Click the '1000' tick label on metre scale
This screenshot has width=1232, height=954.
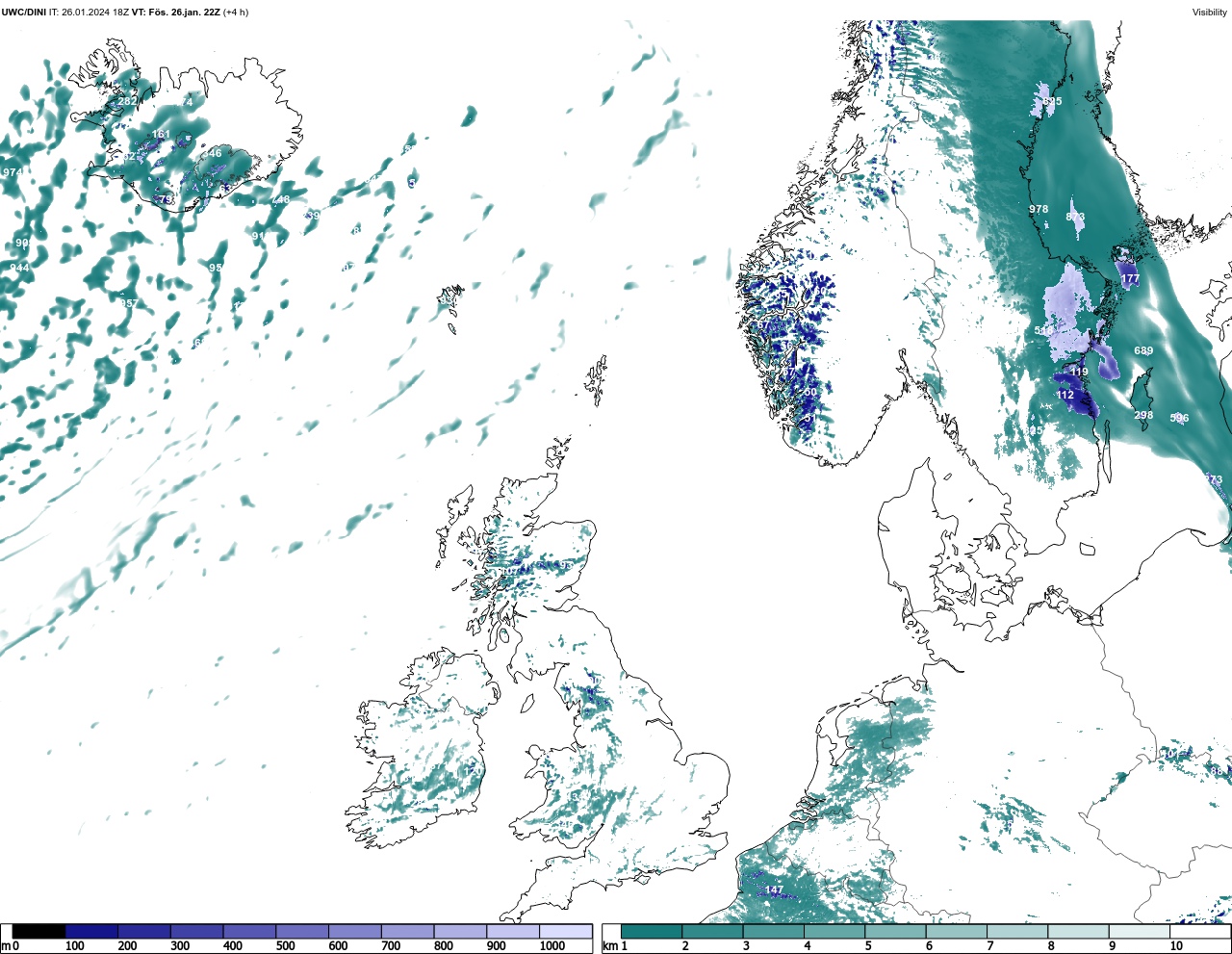[x=552, y=946]
